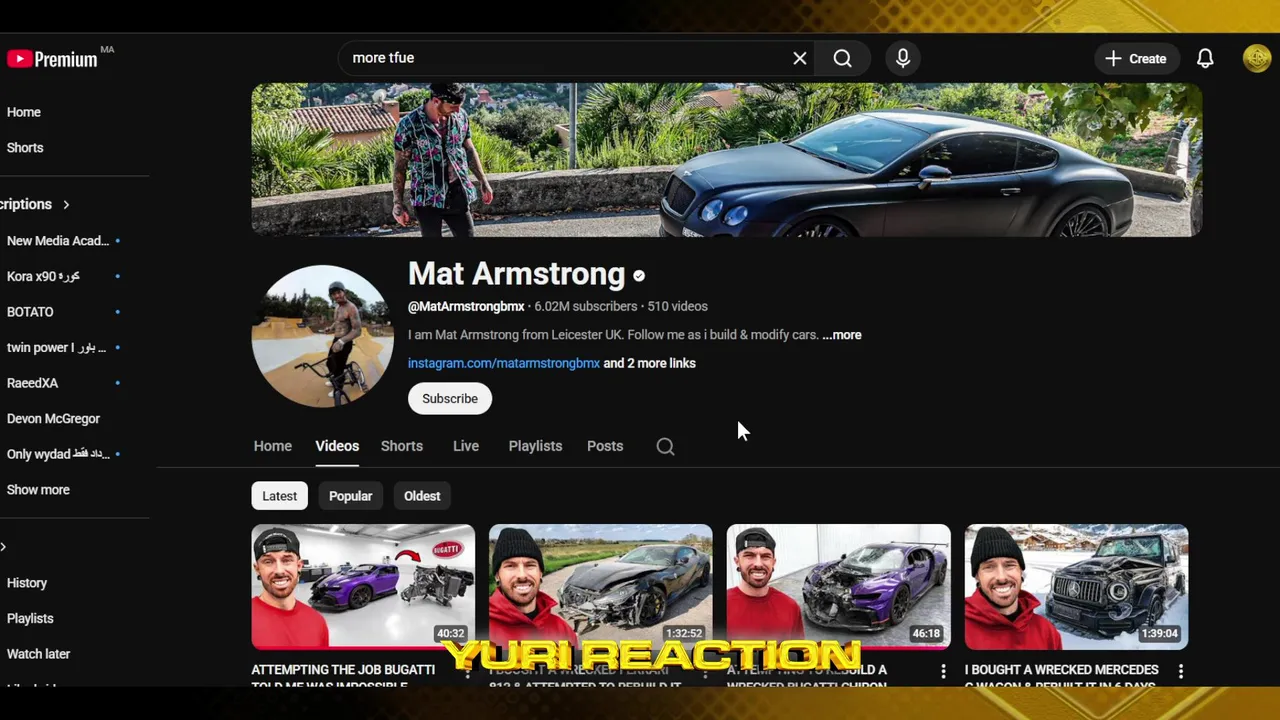This screenshot has width=1280, height=720.
Task: Switch to channel Home tab
Action: pos(273,446)
